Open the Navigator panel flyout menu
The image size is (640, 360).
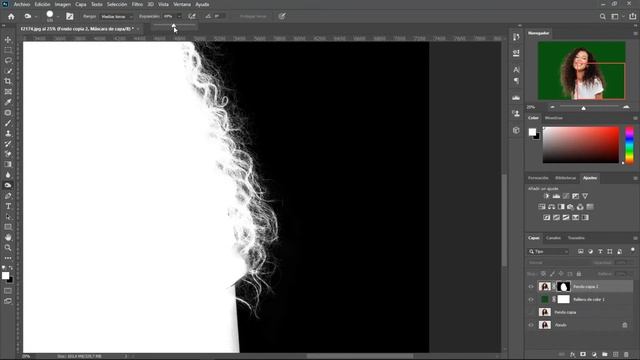click(635, 33)
